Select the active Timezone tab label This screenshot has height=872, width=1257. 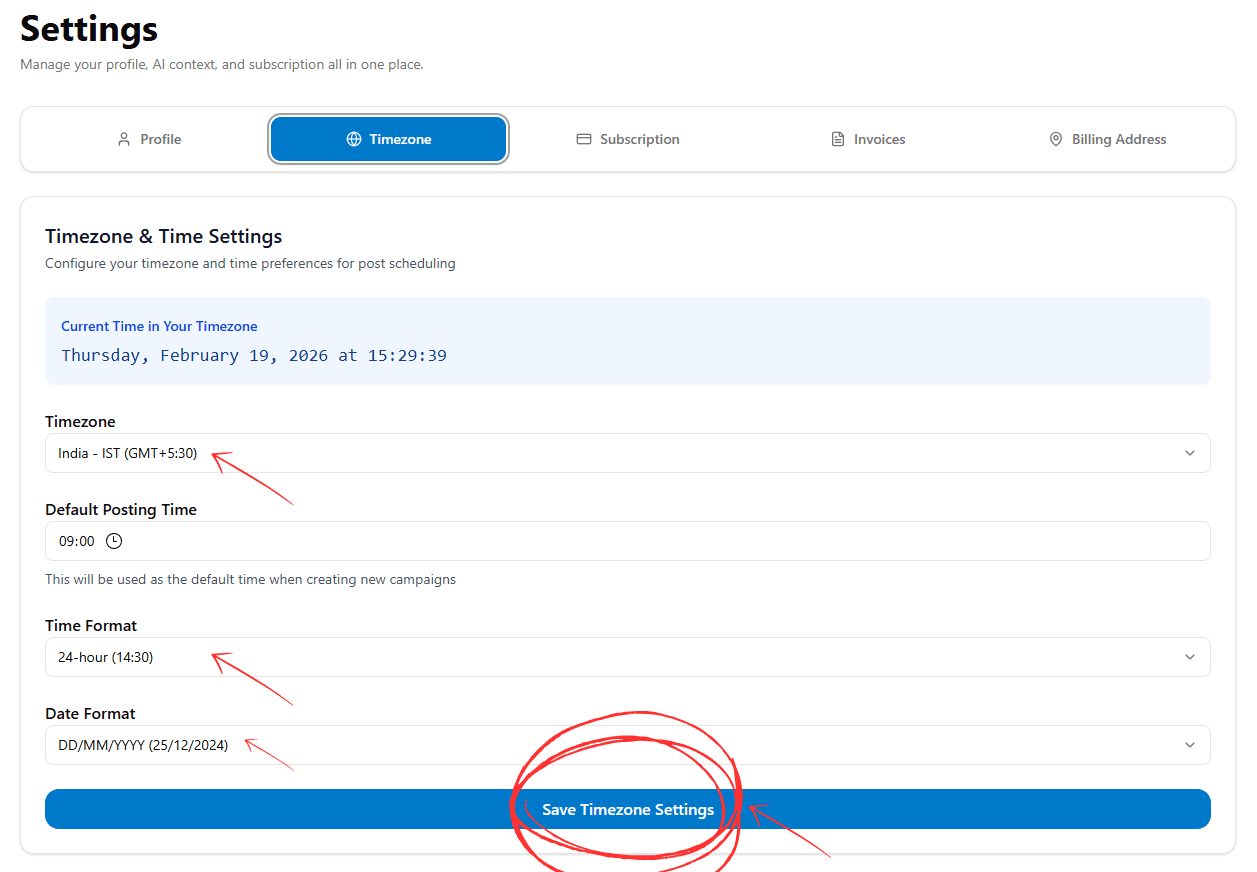pyautogui.click(x=400, y=139)
